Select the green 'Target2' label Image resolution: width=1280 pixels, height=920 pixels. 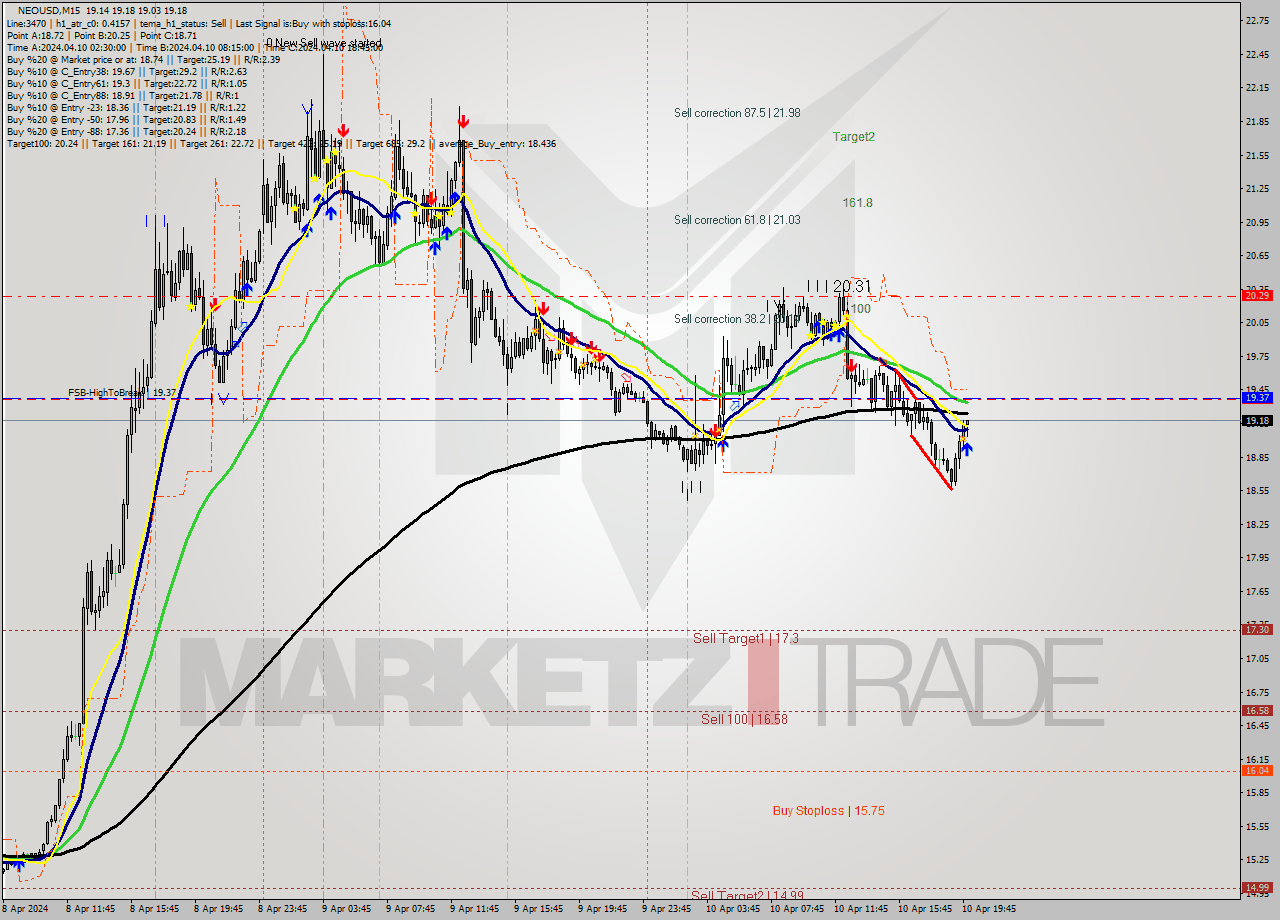click(854, 137)
